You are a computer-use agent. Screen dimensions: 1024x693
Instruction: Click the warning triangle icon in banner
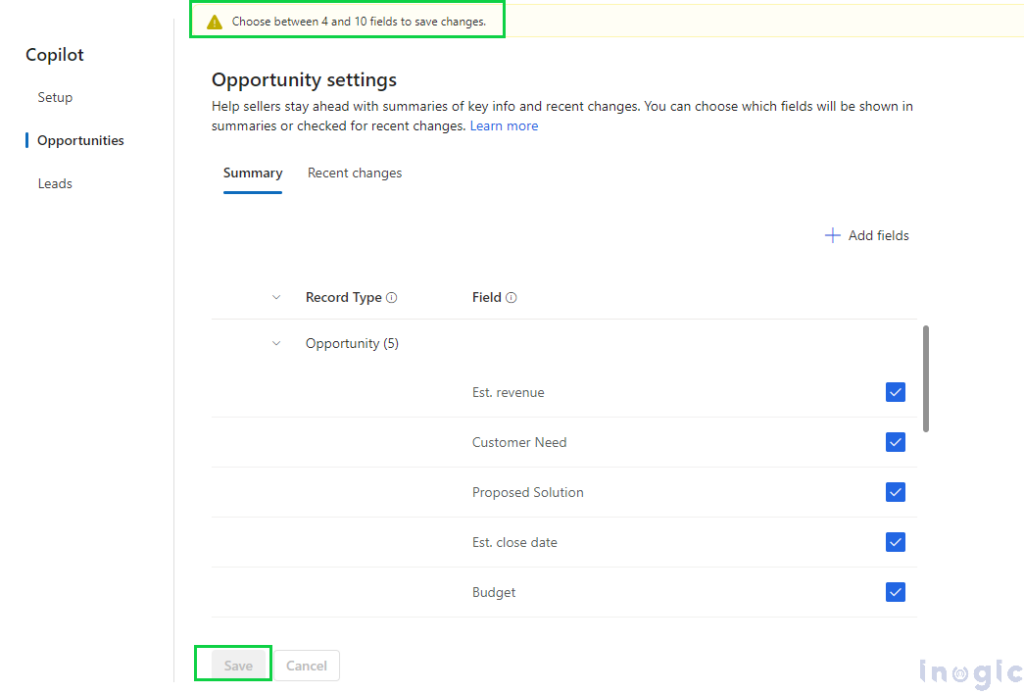pos(215,21)
